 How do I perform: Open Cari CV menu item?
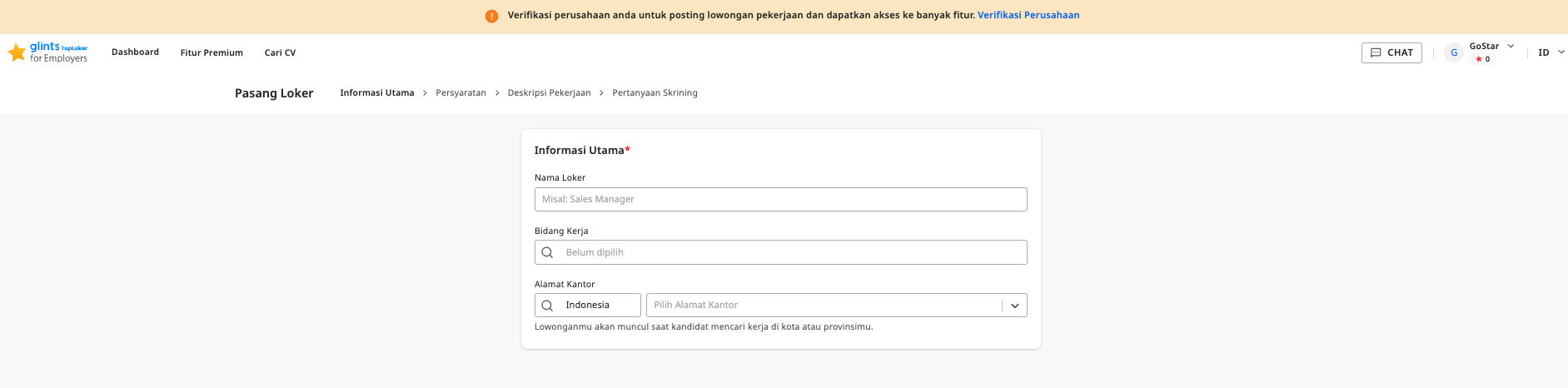(x=280, y=52)
